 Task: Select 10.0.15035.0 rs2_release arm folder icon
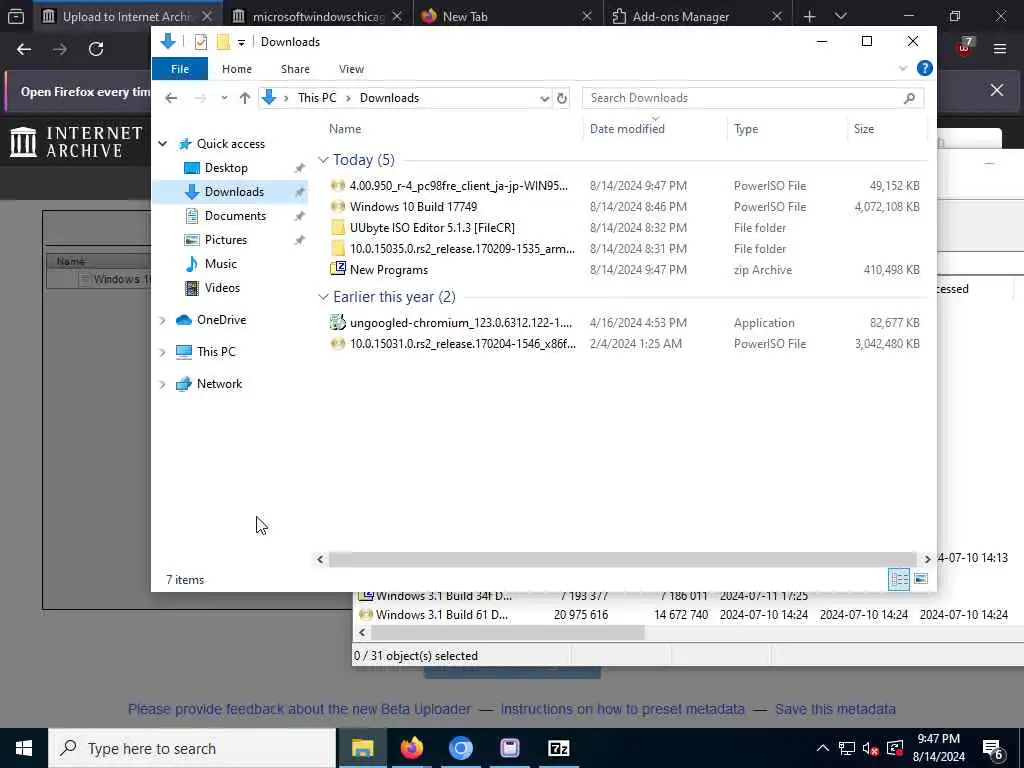[338, 249]
